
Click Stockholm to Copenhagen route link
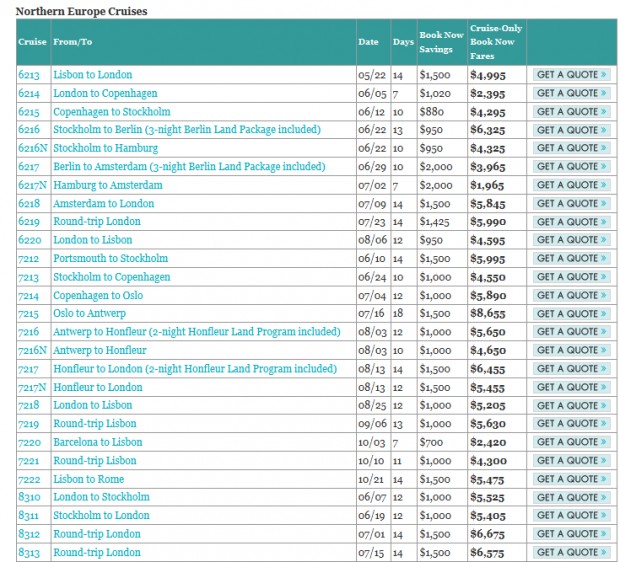coord(112,277)
